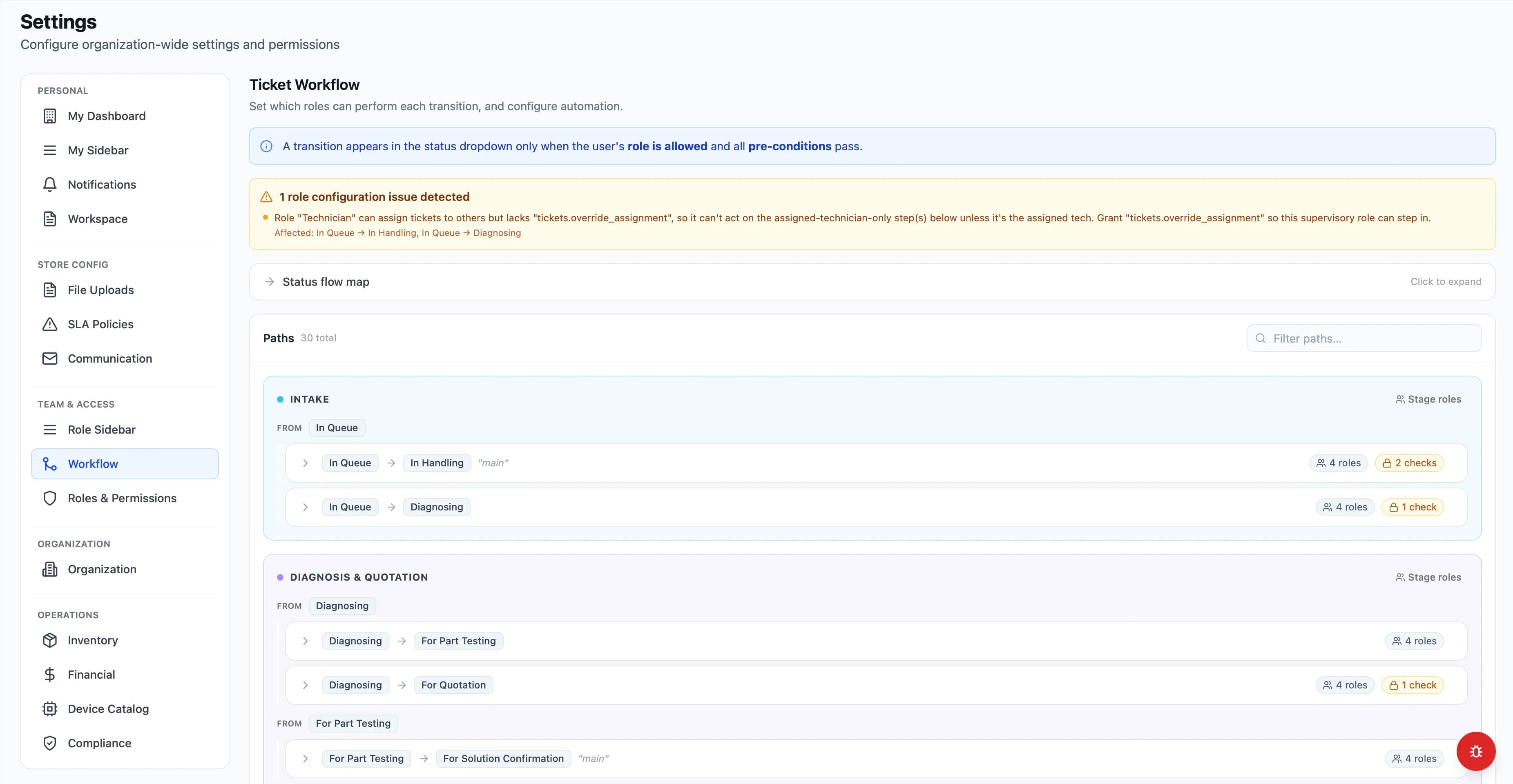Click the In Handling status chip
The width and height of the screenshot is (1513, 784).
click(437, 463)
